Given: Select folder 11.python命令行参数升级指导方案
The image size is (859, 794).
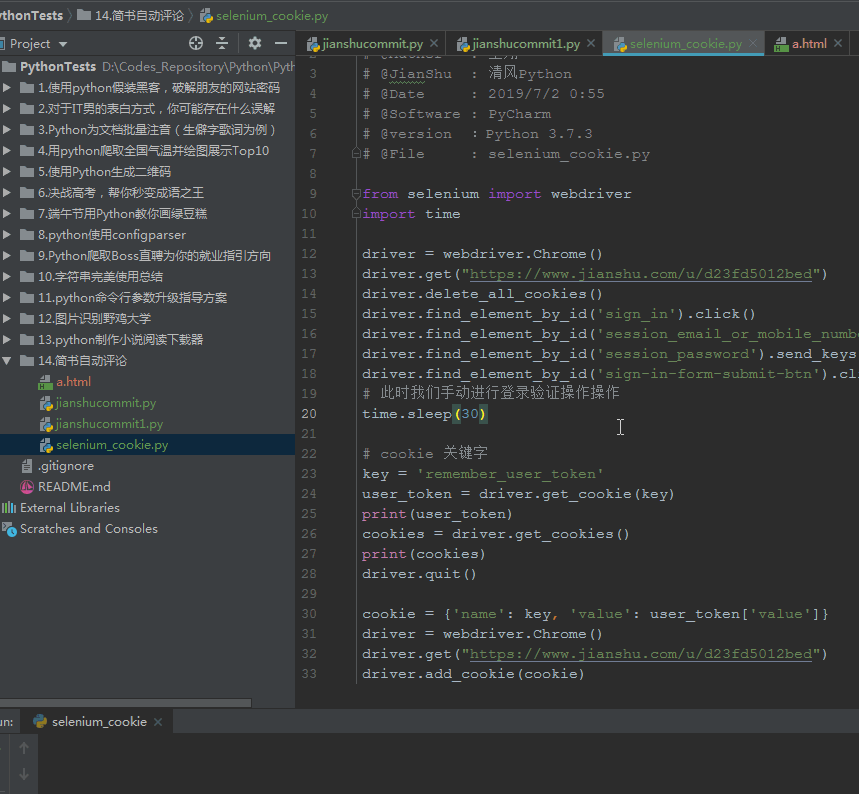Looking at the screenshot, I should point(132,298).
